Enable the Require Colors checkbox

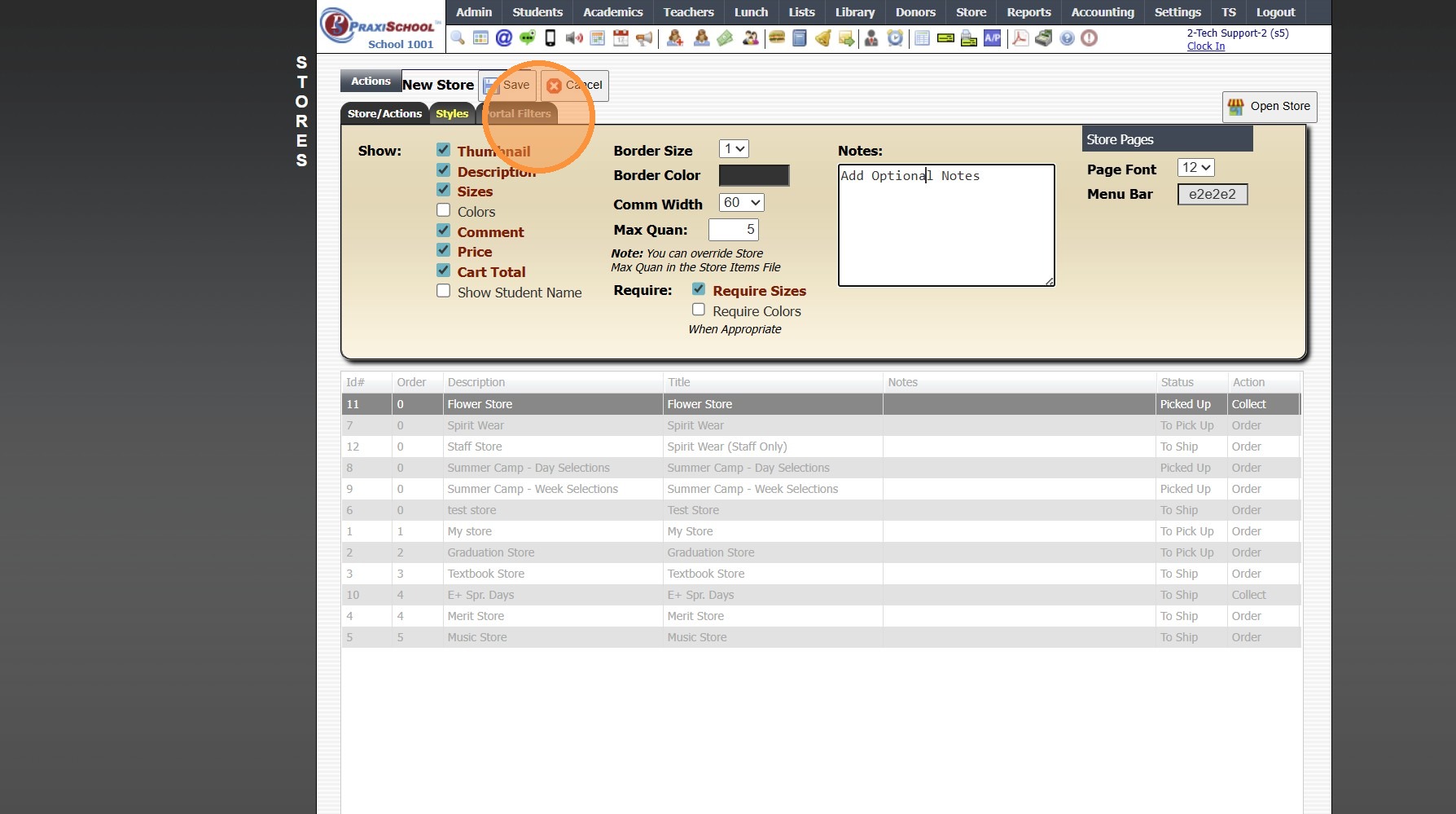click(699, 310)
